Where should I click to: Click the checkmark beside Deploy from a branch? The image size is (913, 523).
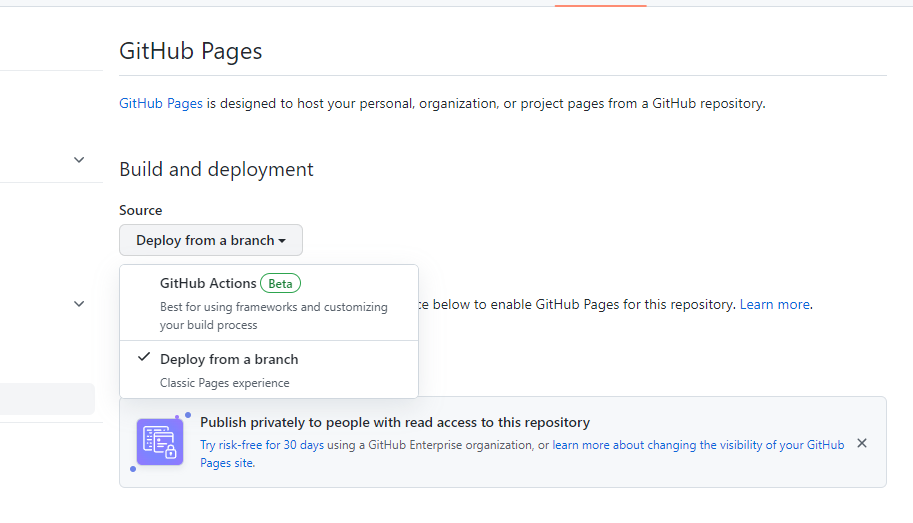144,358
